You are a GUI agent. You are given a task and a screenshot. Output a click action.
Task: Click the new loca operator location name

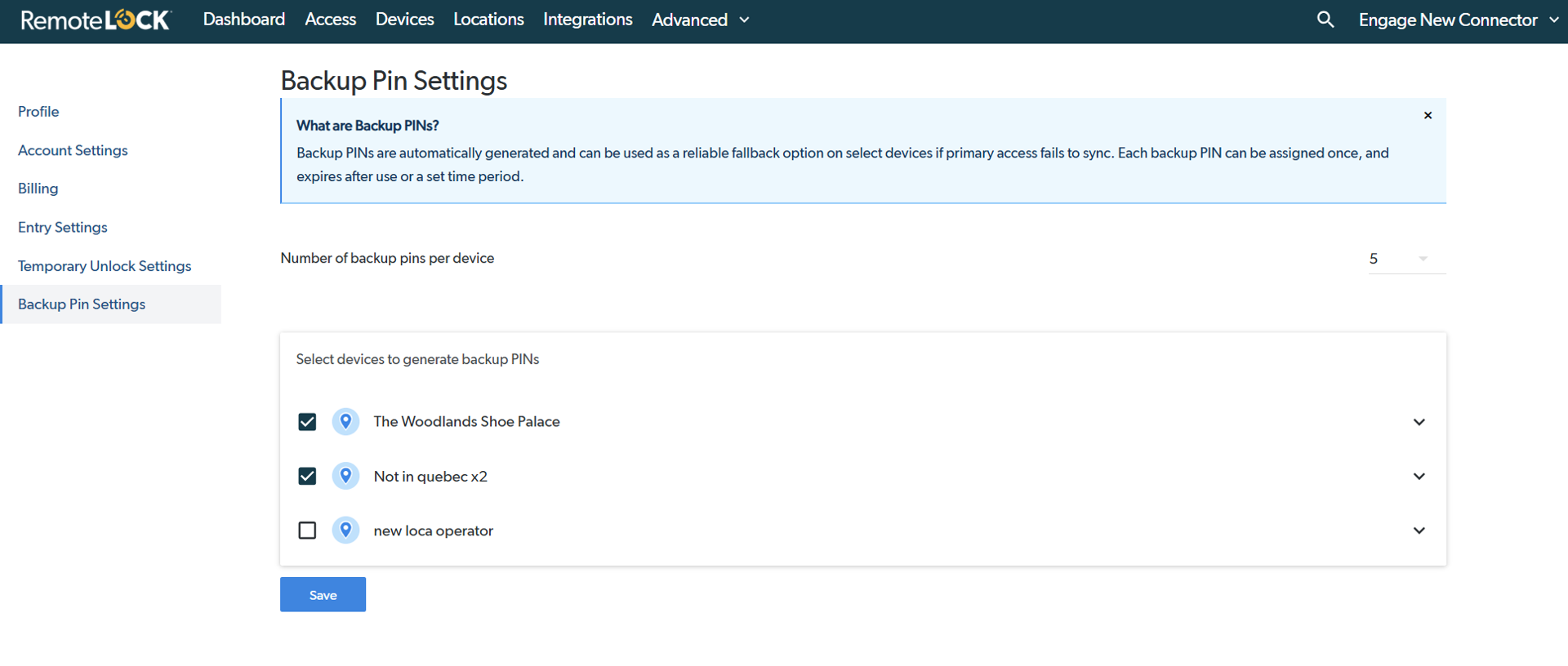pyautogui.click(x=434, y=531)
